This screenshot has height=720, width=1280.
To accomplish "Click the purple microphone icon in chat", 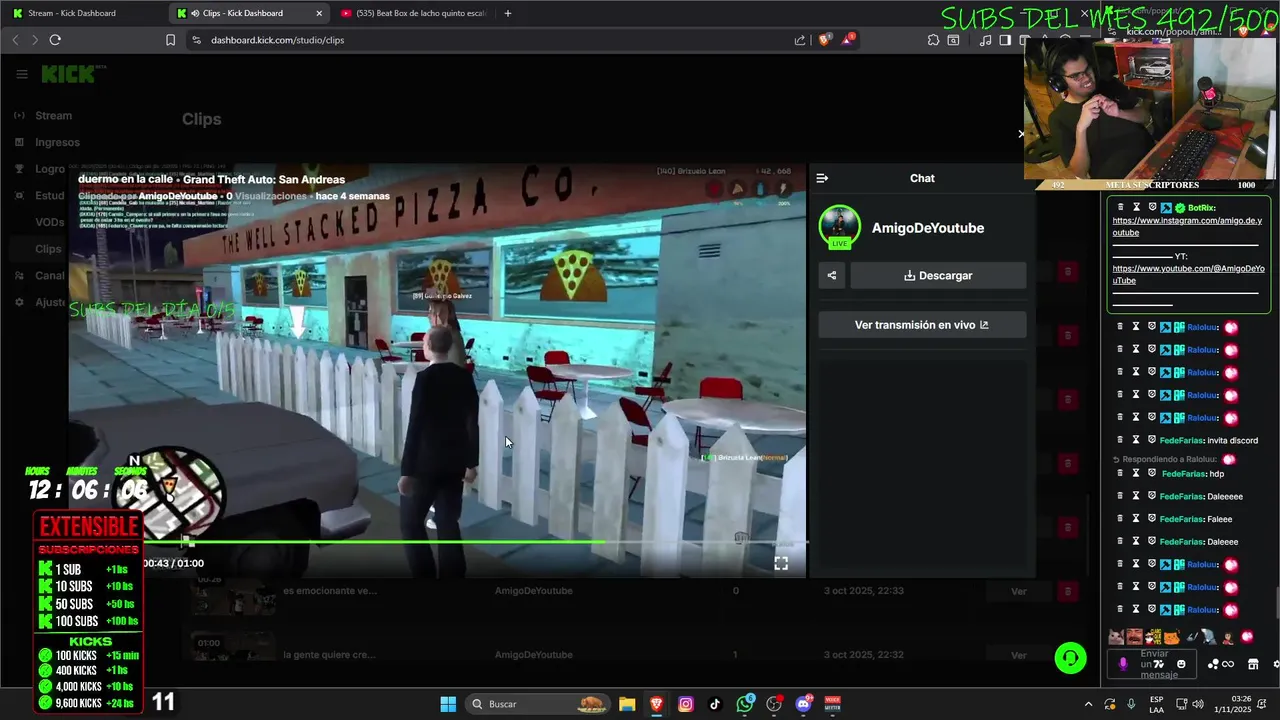I will tap(1123, 664).
